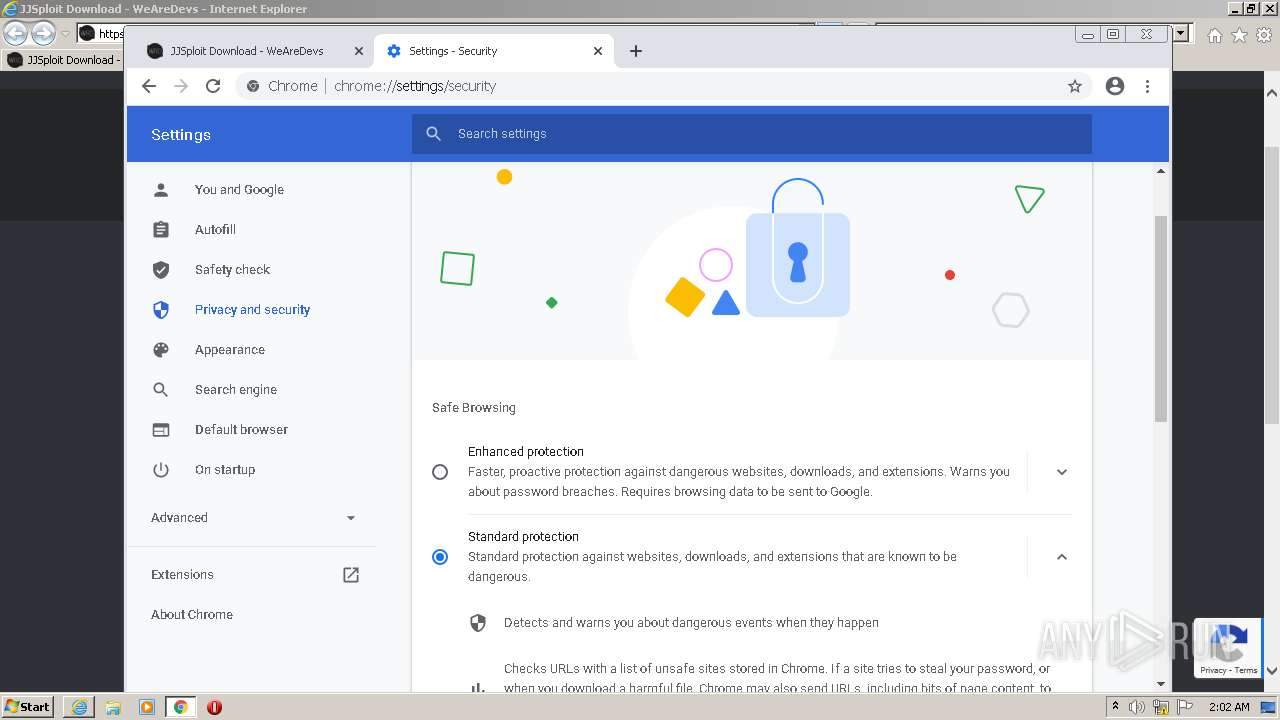1280x720 pixels.
Task: Click the Search engine magnifier icon
Action: (x=161, y=390)
